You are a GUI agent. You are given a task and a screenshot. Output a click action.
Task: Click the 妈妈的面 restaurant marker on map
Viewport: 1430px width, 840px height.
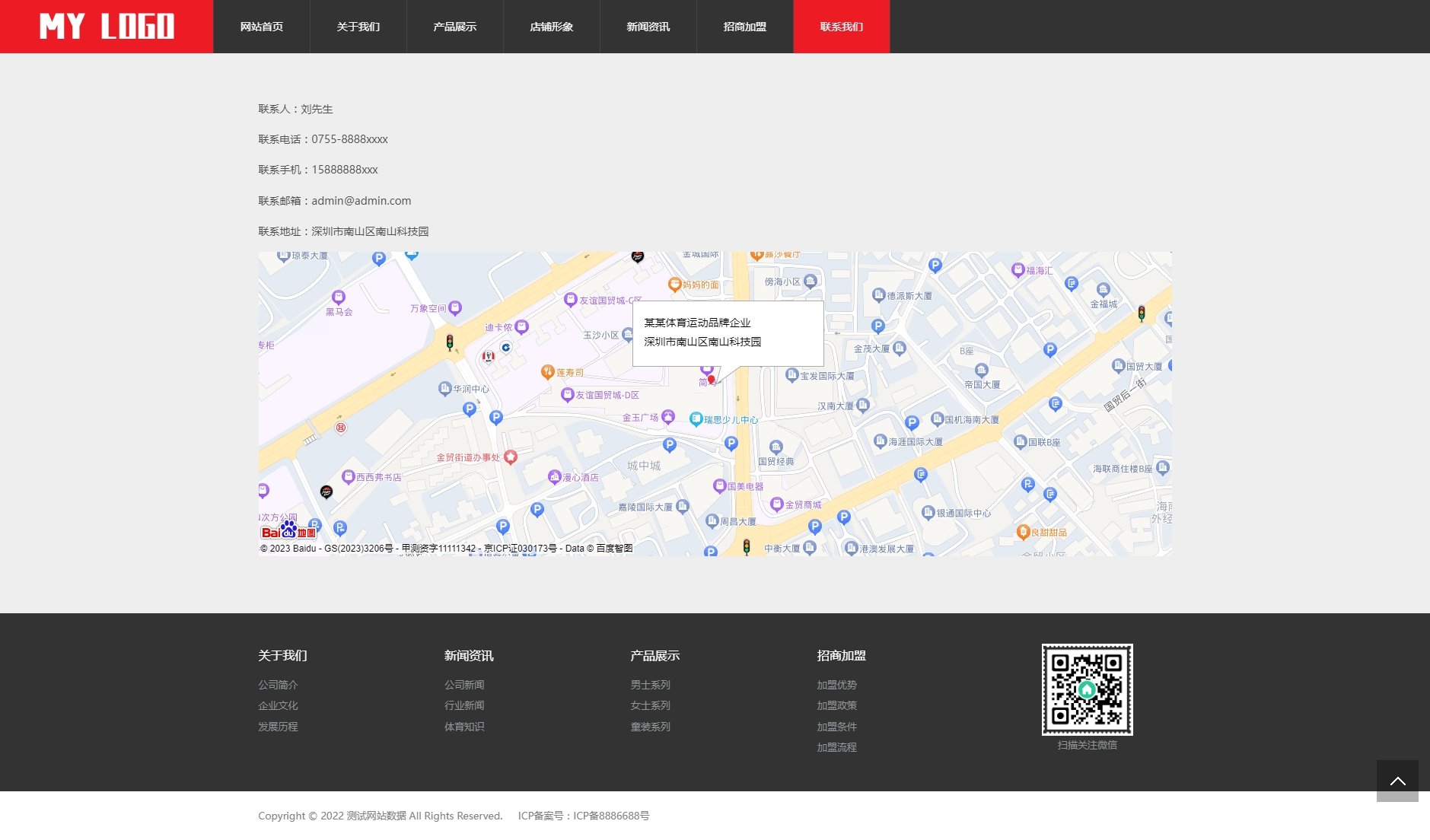coord(674,285)
